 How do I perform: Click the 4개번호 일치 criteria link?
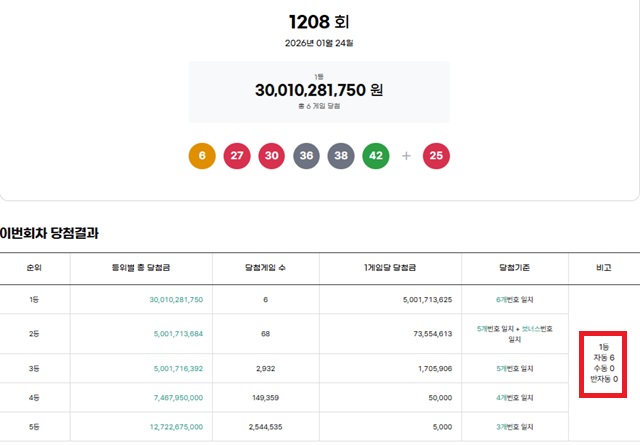[514, 398]
